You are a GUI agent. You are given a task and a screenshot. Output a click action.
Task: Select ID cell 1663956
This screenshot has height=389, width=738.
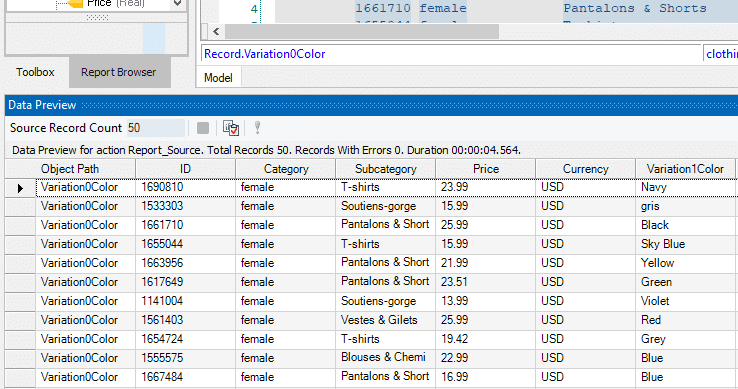click(x=185, y=263)
